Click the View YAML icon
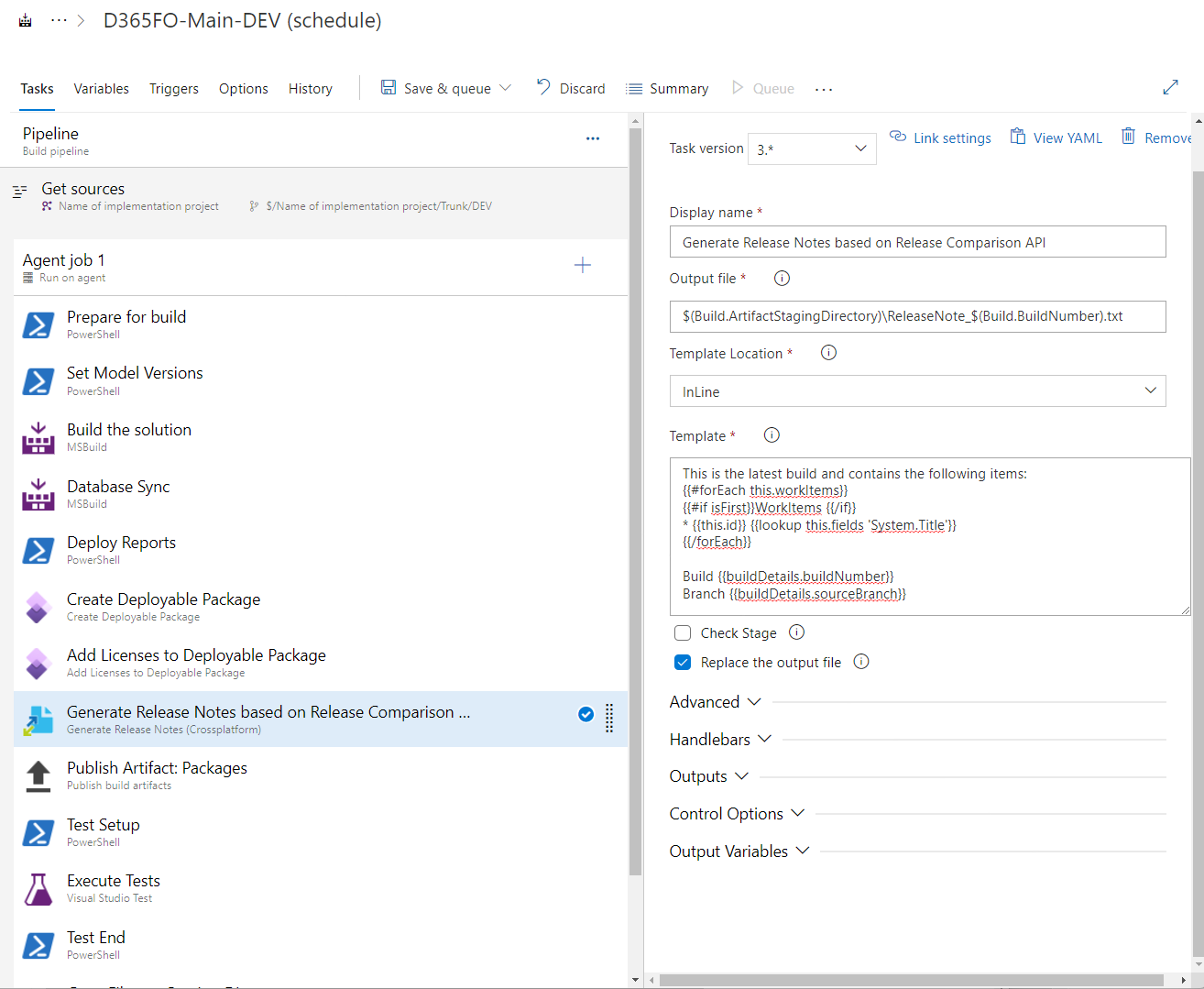This screenshot has width=1204, height=989. click(x=1018, y=136)
